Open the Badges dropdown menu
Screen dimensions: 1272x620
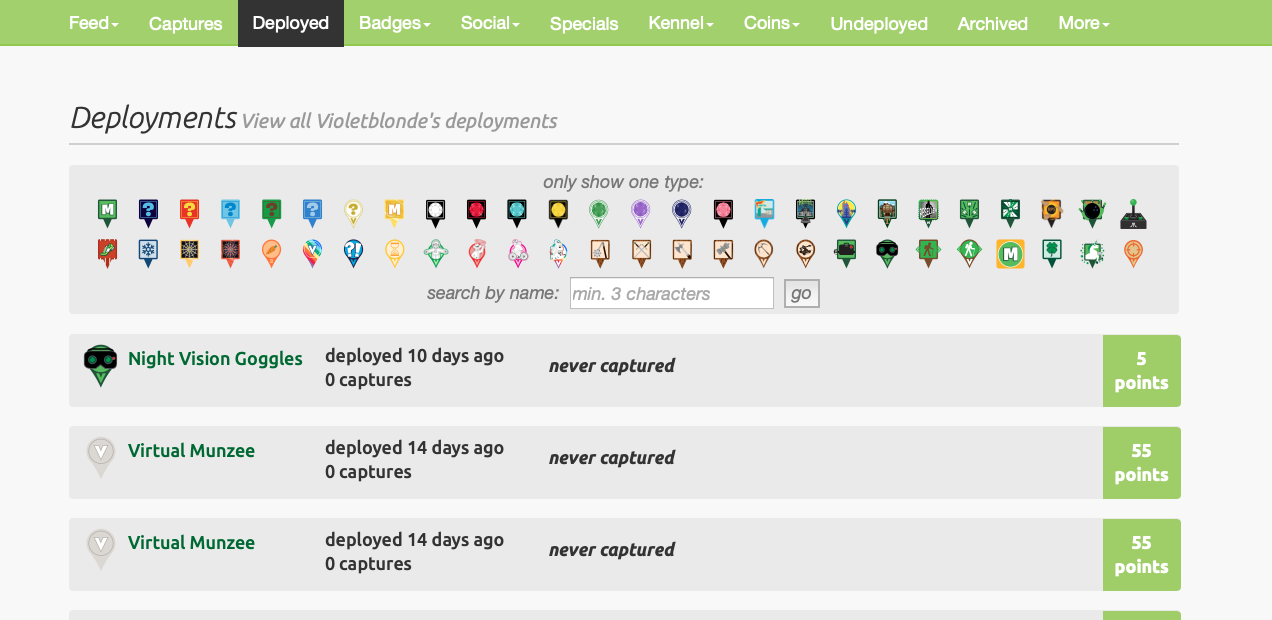coord(394,23)
